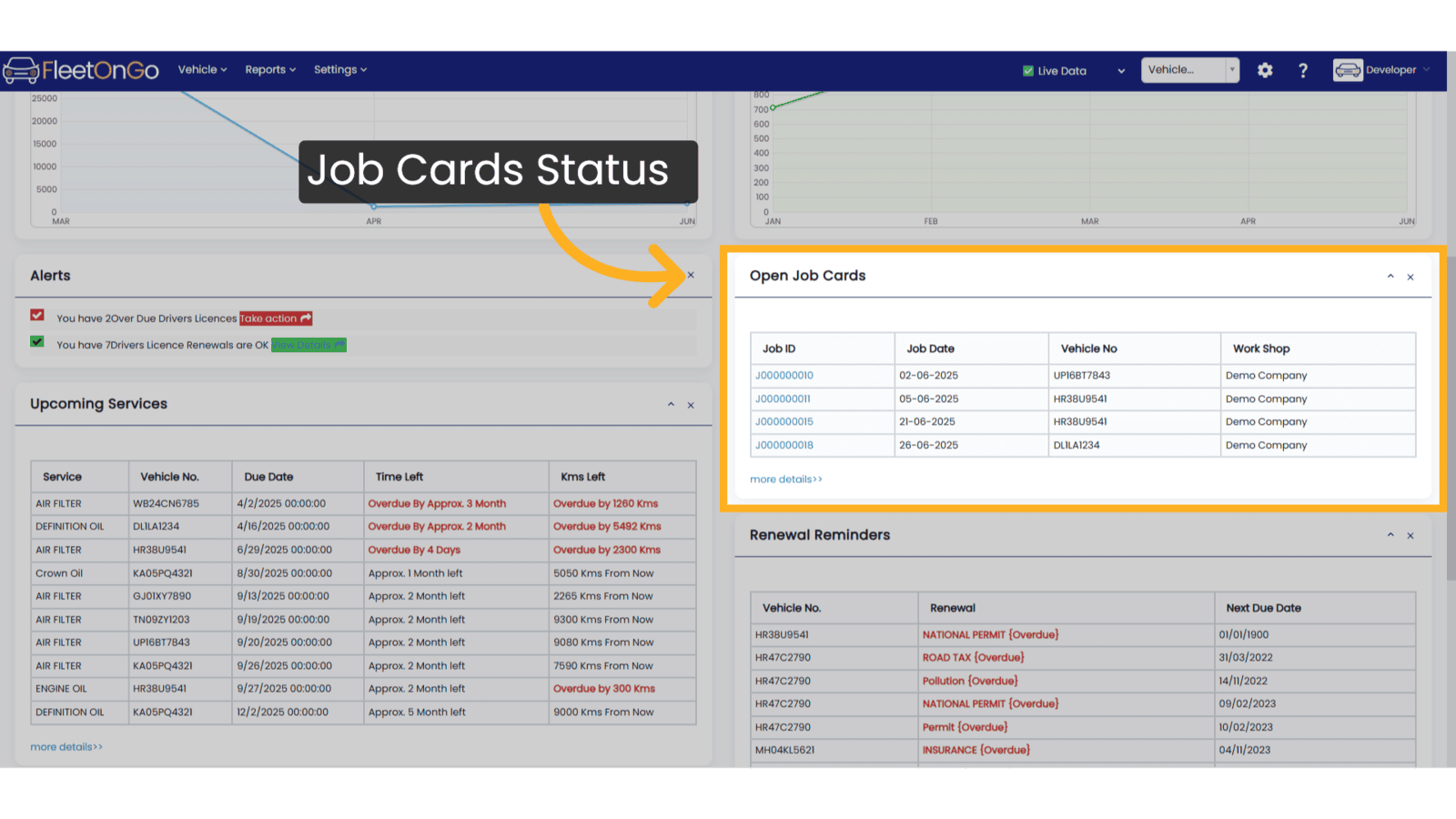
Task: Collapse the Upcoming Services panel
Action: [x=671, y=405]
